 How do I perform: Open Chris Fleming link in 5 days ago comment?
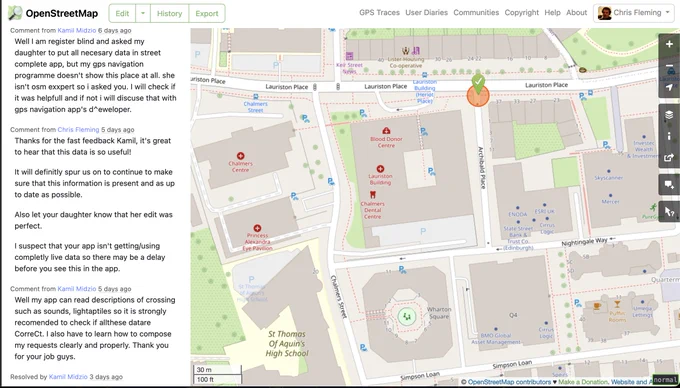click(78, 130)
